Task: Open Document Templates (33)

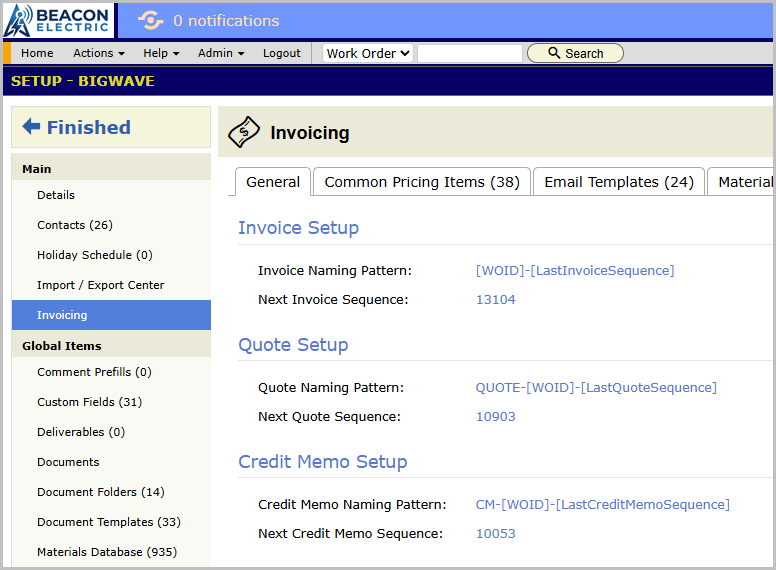Action: tap(109, 522)
